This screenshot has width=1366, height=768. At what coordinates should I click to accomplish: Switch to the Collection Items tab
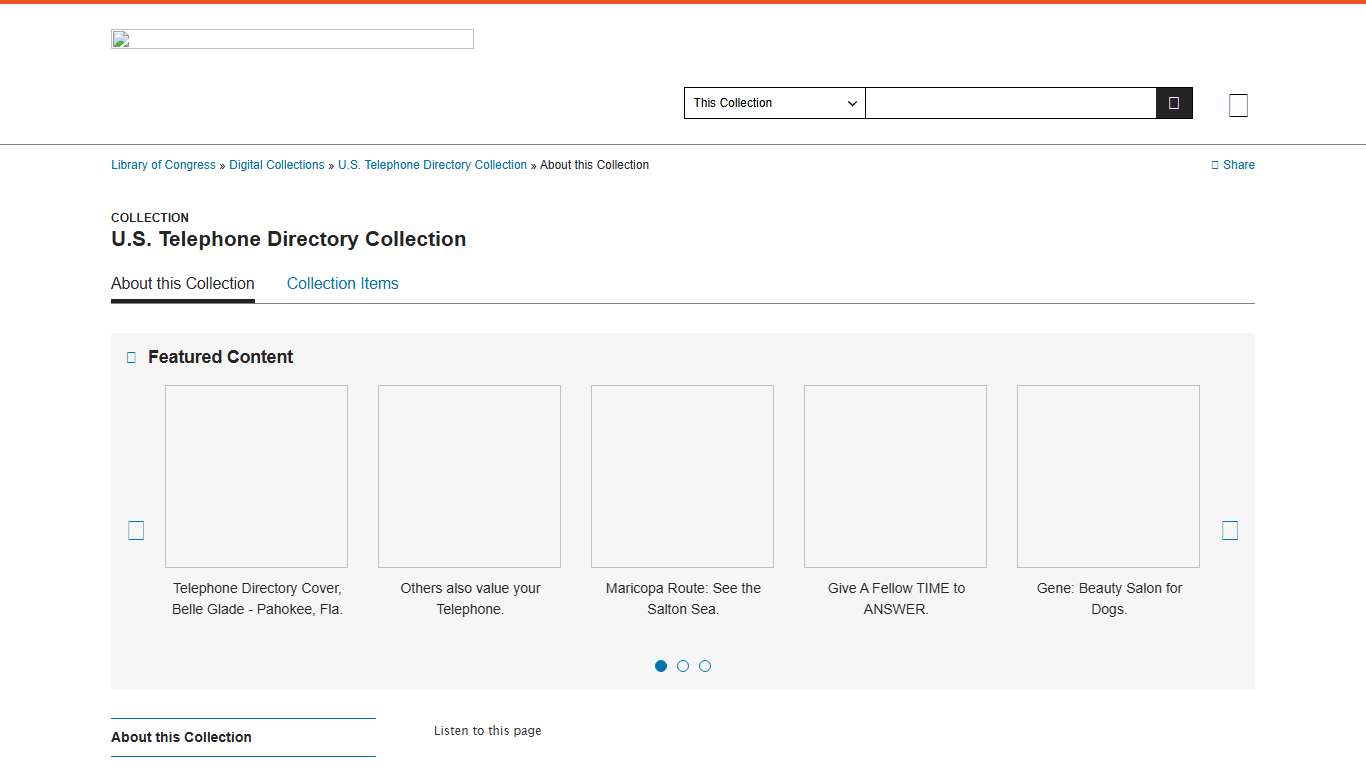click(x=342, y=283)
